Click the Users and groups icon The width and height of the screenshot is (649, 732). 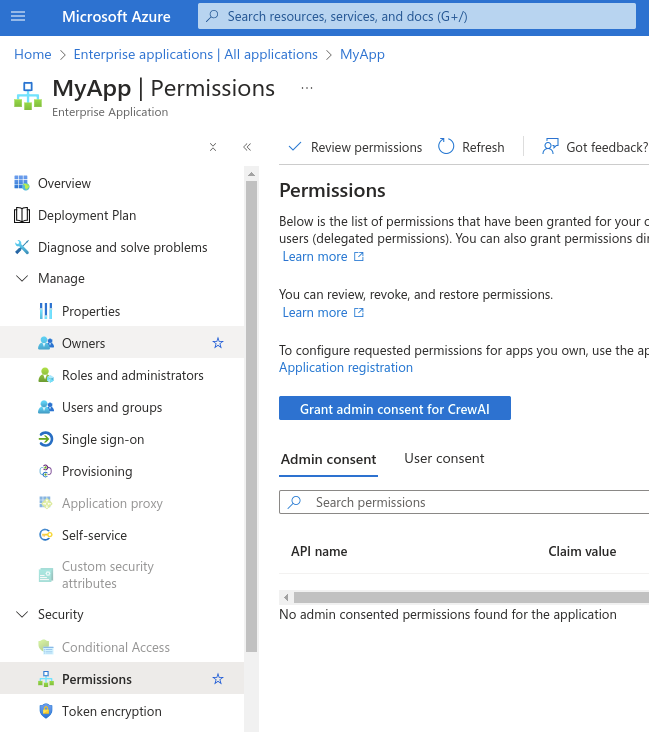pyautogui.click(x=46, y=407)
